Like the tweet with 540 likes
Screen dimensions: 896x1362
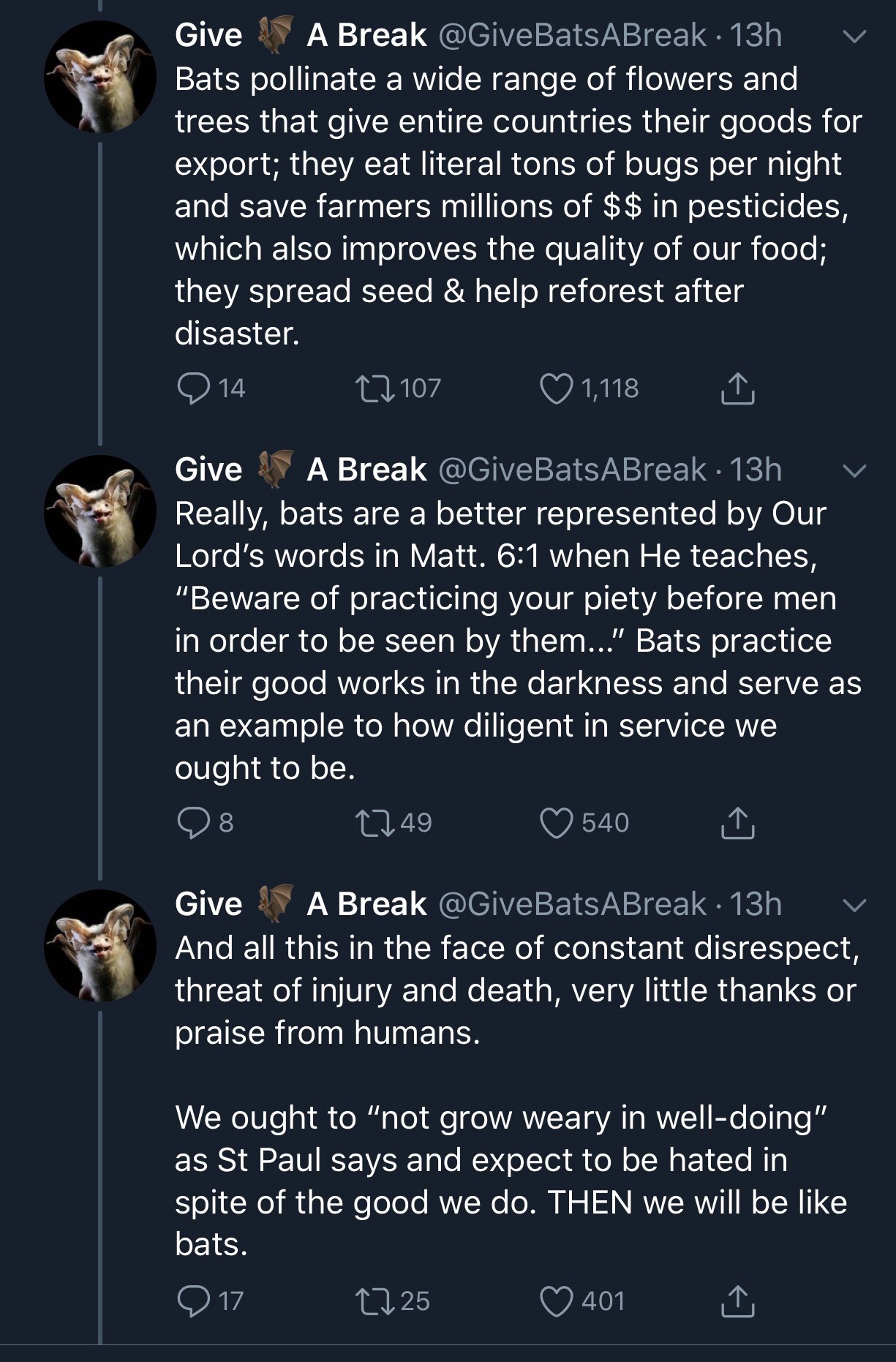point(556,823)
